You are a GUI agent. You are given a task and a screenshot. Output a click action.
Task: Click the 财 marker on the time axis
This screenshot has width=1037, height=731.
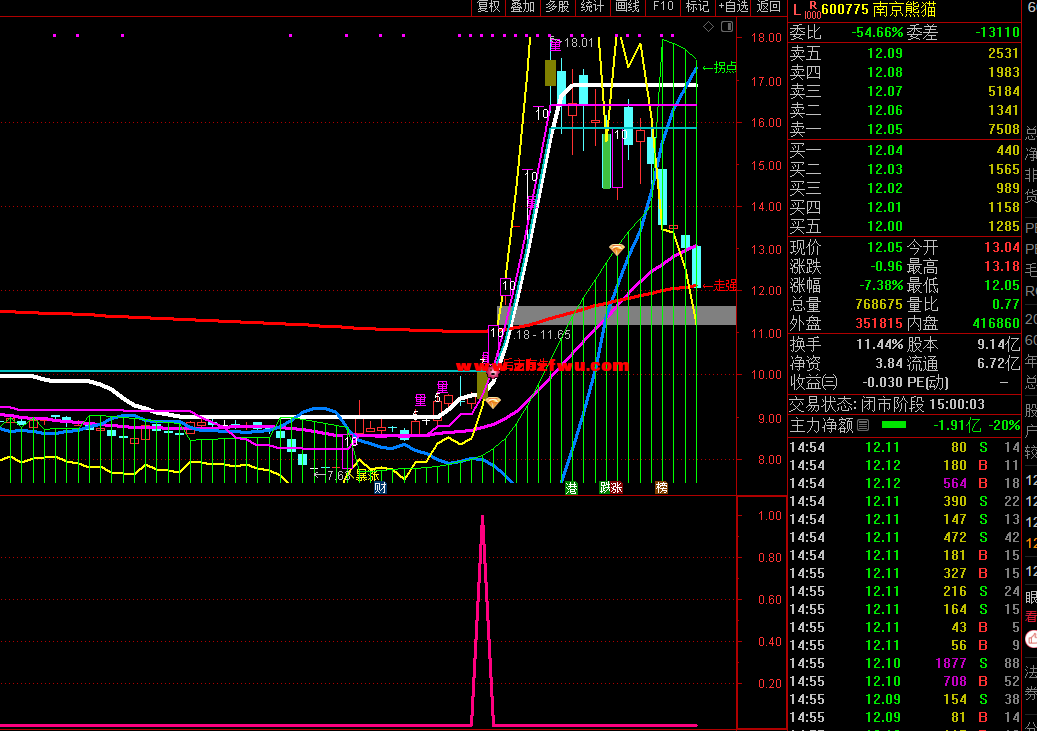[x=380, y=488]
